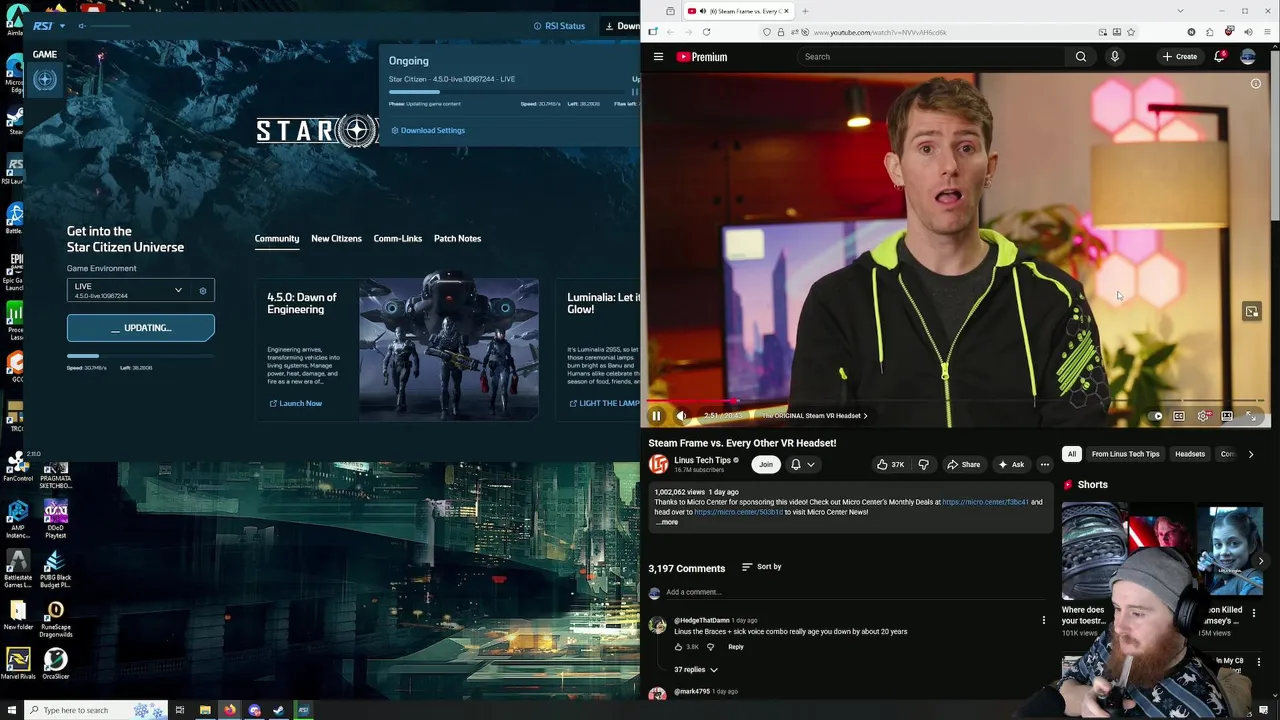Image resolution: width=1280 pixels, height=720 pixels.
Task: Select the OrcaSlicer desktop shortcut
Action: (x=56, y=664)
